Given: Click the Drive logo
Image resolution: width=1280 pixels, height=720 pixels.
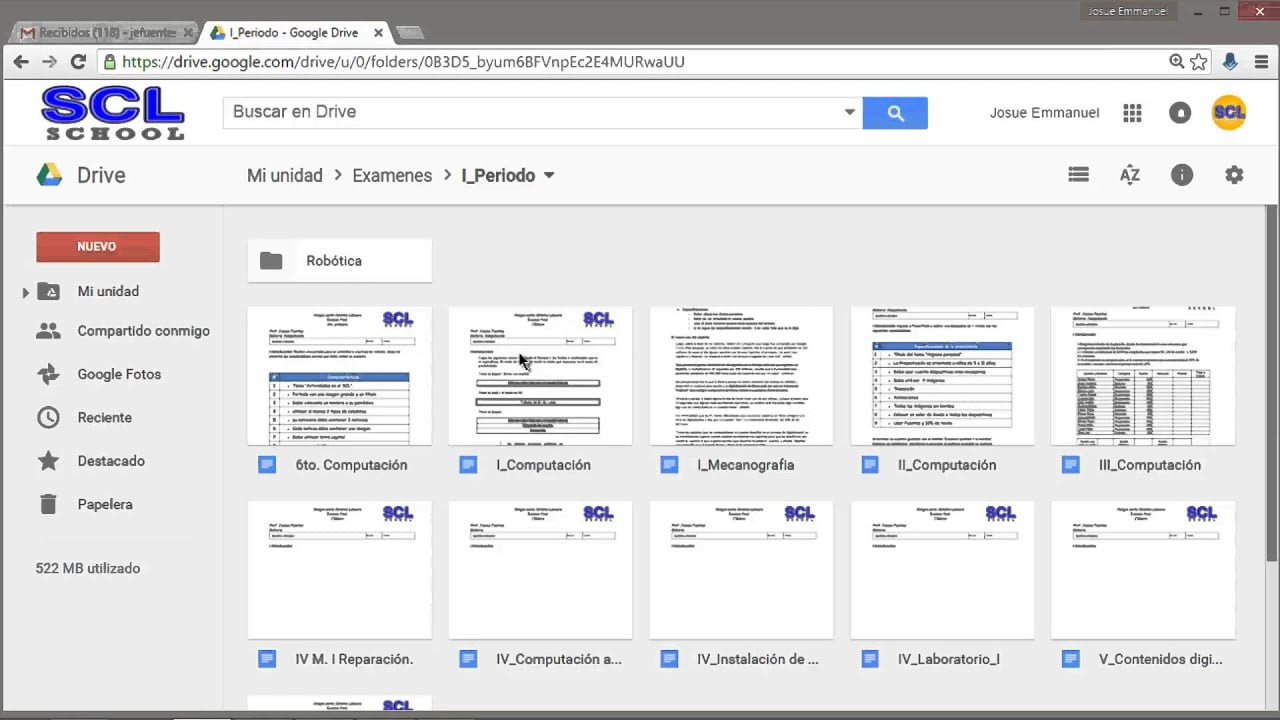Looking at the screenshot, I should click(x=81, y=175).
